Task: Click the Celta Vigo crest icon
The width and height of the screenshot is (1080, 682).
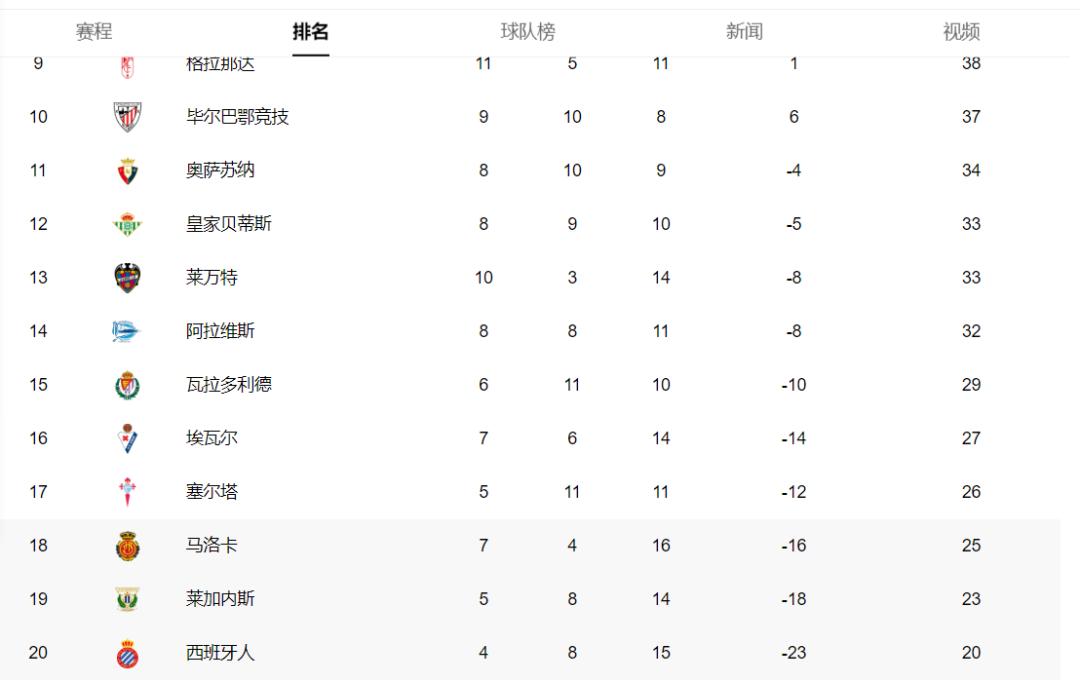Action: coord(127,492)
